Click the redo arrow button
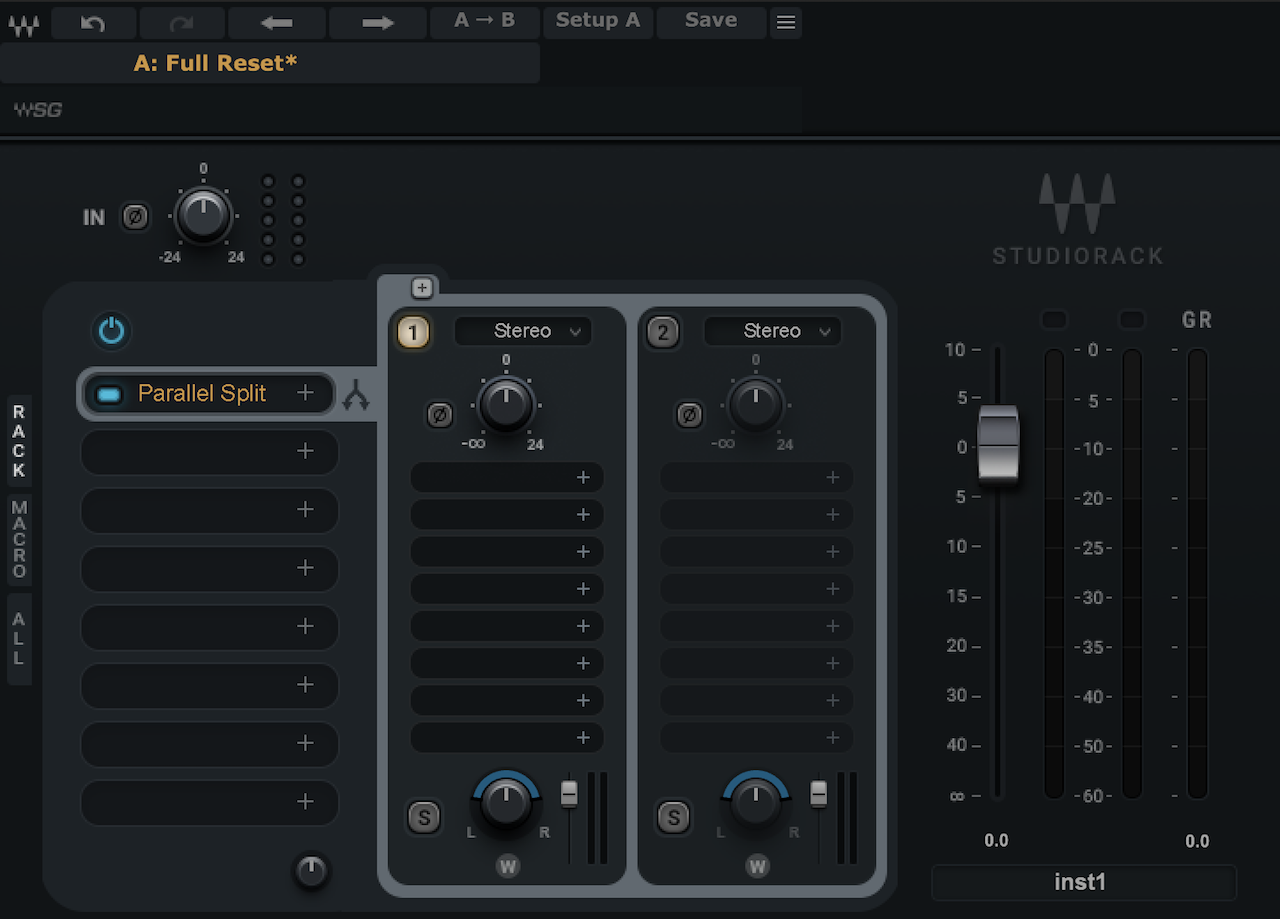The height and width of the screenshot is (919, 1280). pyautogui.click(x=182, y=23)
